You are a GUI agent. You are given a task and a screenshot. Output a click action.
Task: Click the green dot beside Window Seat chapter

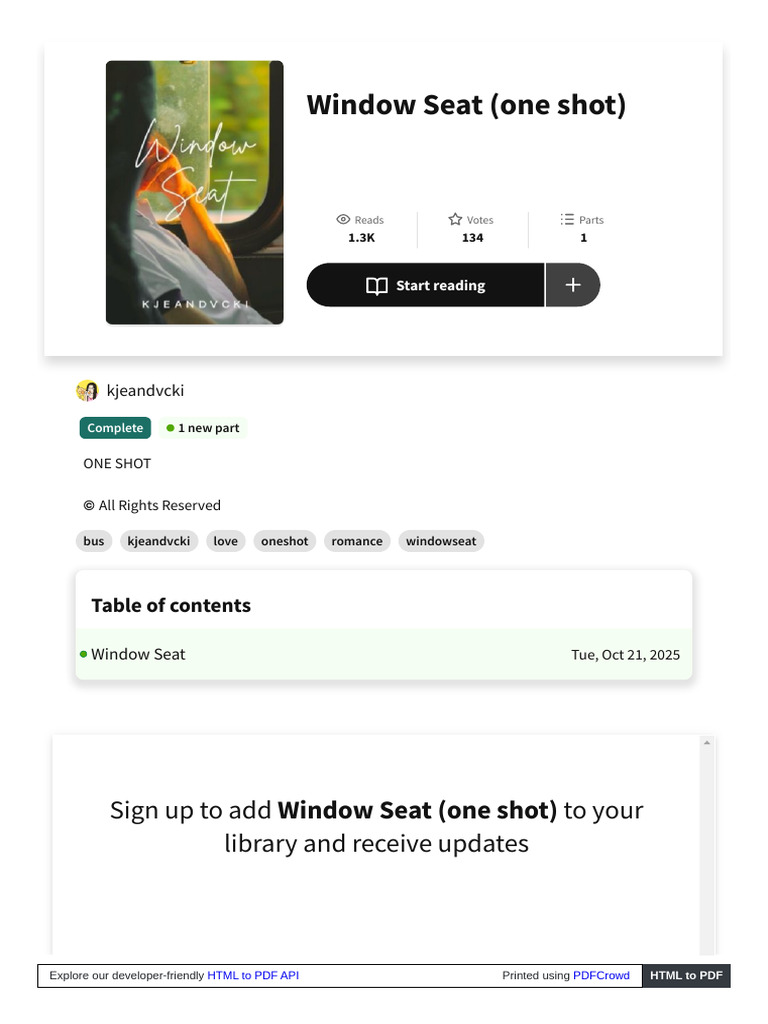point(84,654)
